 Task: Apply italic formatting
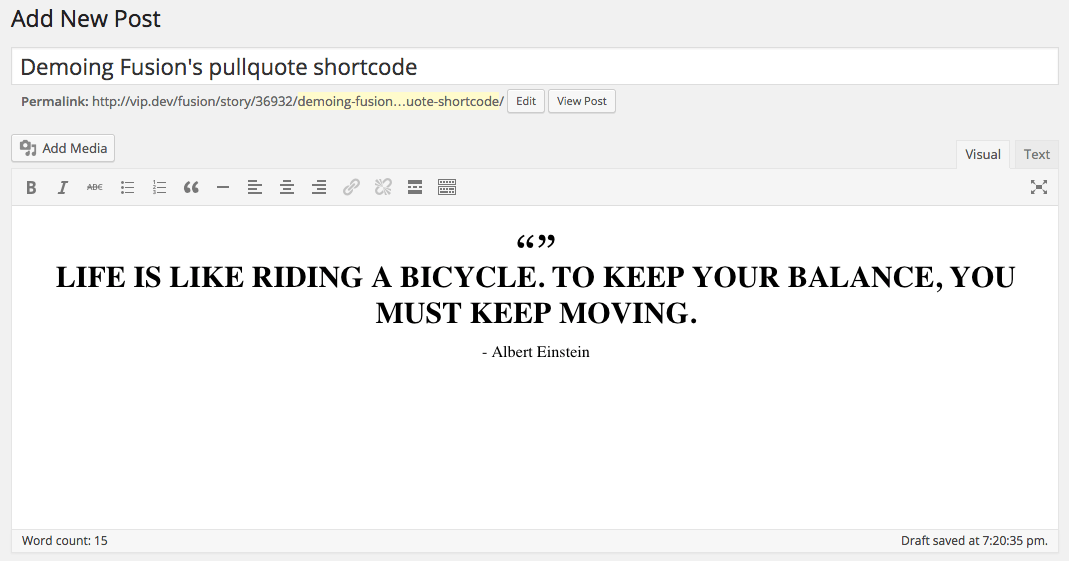point(63,187)
